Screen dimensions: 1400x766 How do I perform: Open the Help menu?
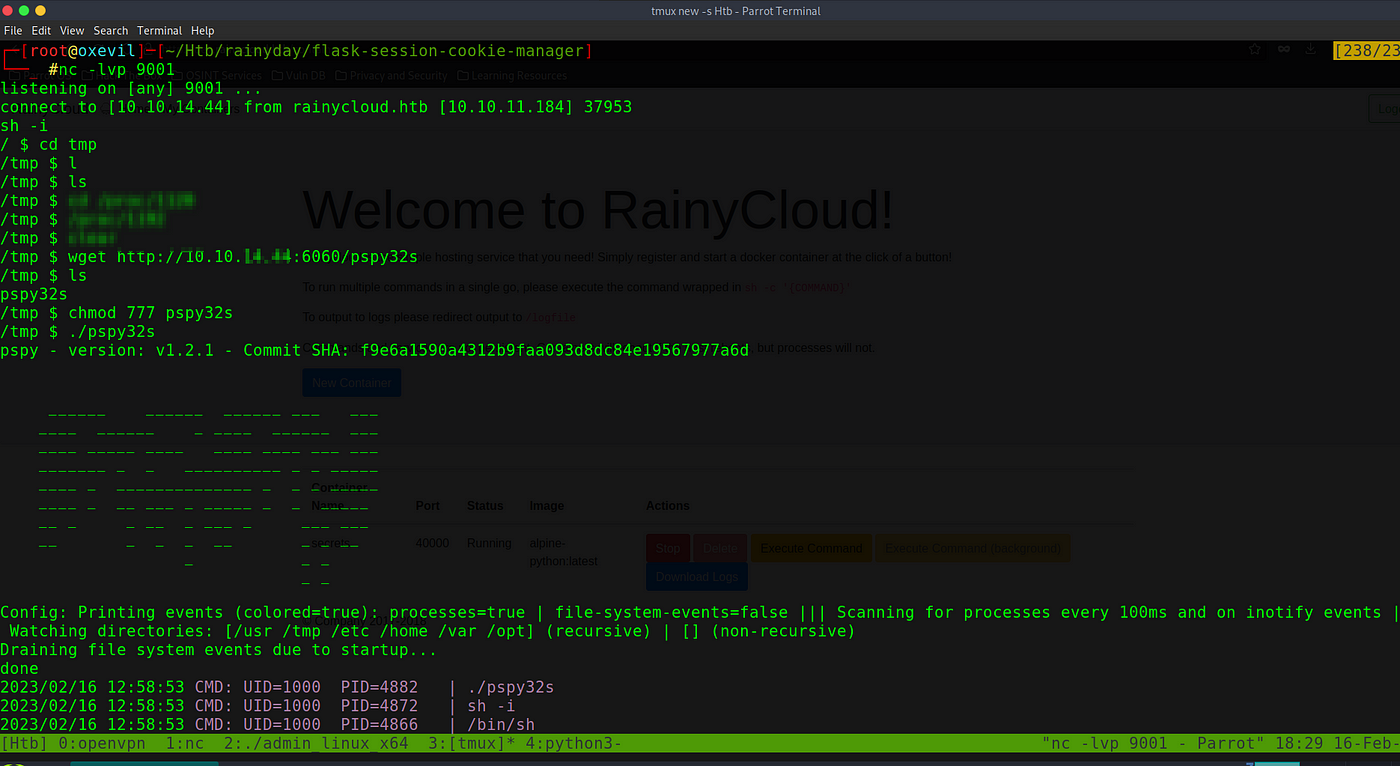[x=203, y=31]
